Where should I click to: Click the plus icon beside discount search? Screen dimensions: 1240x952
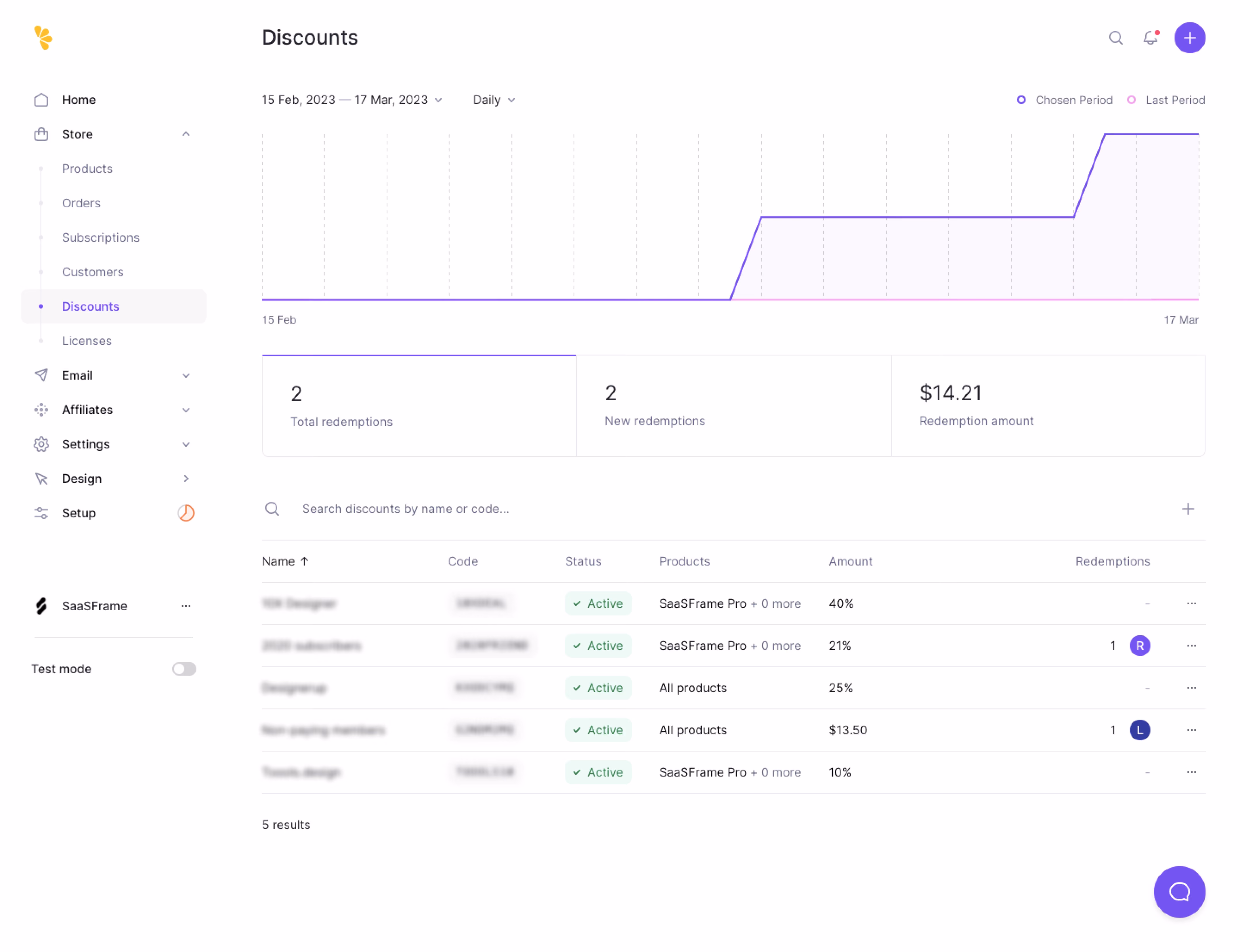pos(1188,509)
